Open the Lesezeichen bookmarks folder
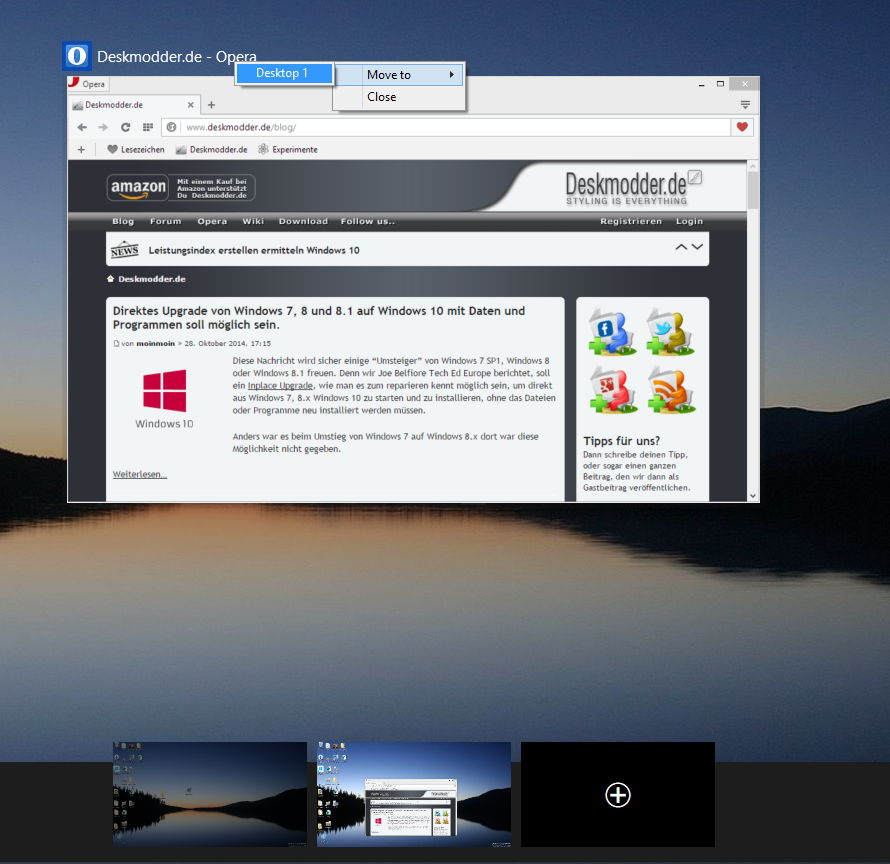The height and width of the screenshot is (864, 890). pyautogui.click(x=136, y=150)
